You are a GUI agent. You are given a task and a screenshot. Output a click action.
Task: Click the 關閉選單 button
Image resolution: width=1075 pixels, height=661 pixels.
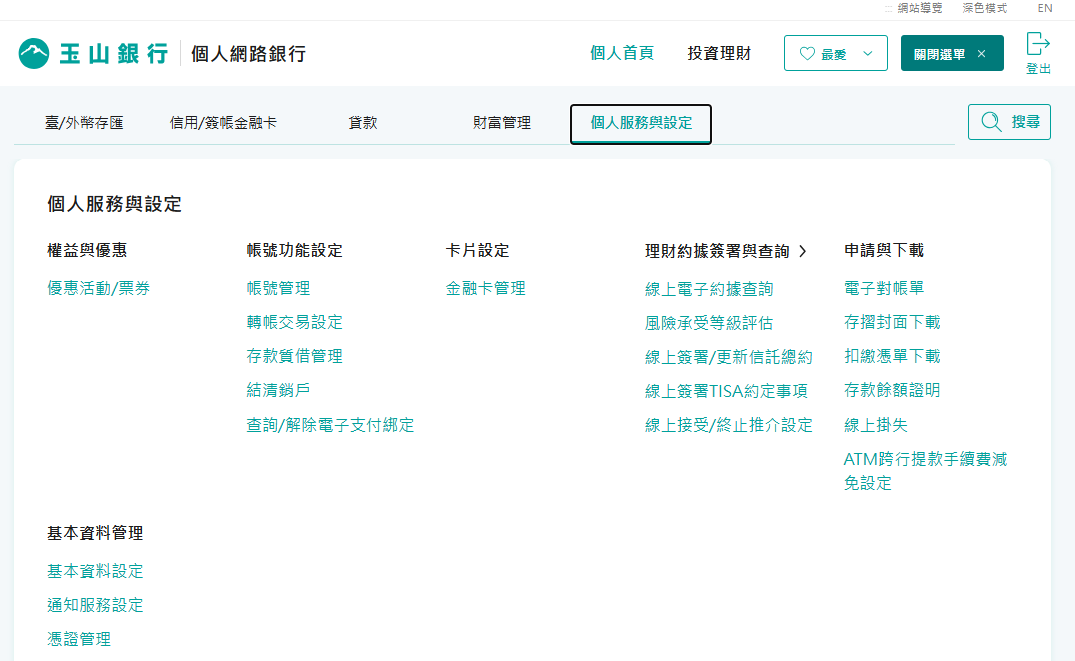click(x=952, y=53)
